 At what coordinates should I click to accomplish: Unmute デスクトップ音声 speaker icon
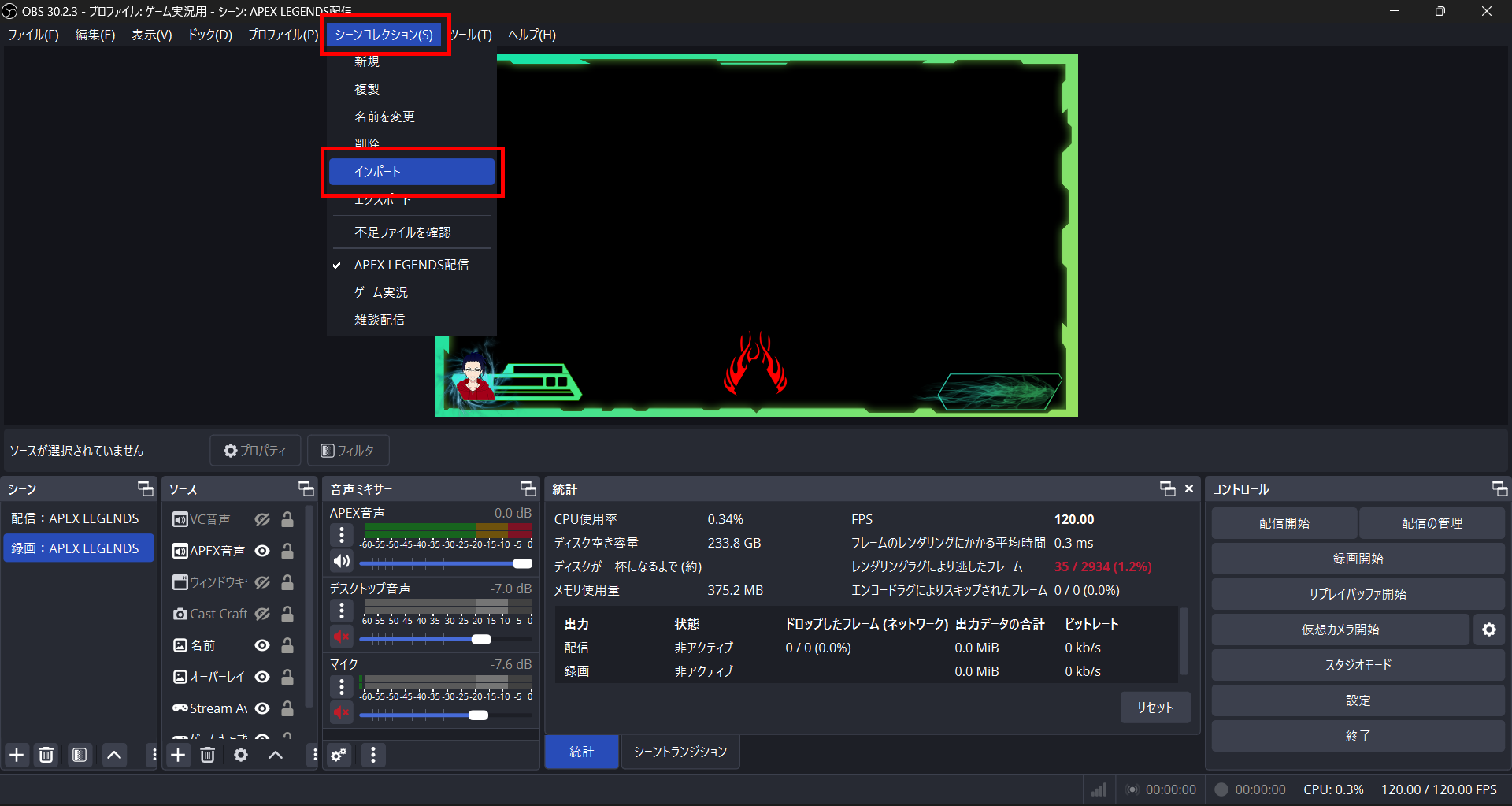342,637
